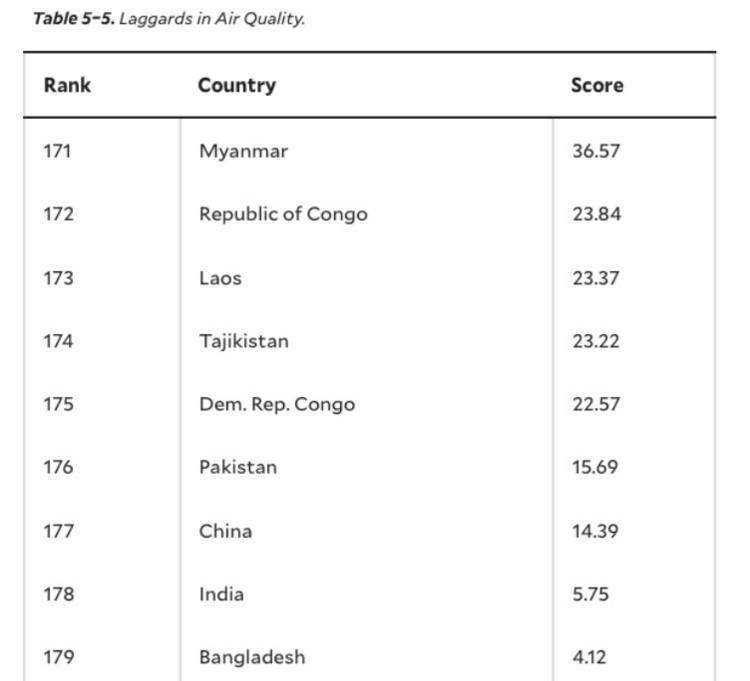Select the Myanmar country cell
The width and height of the screenshot is (750, 681).
243,151
